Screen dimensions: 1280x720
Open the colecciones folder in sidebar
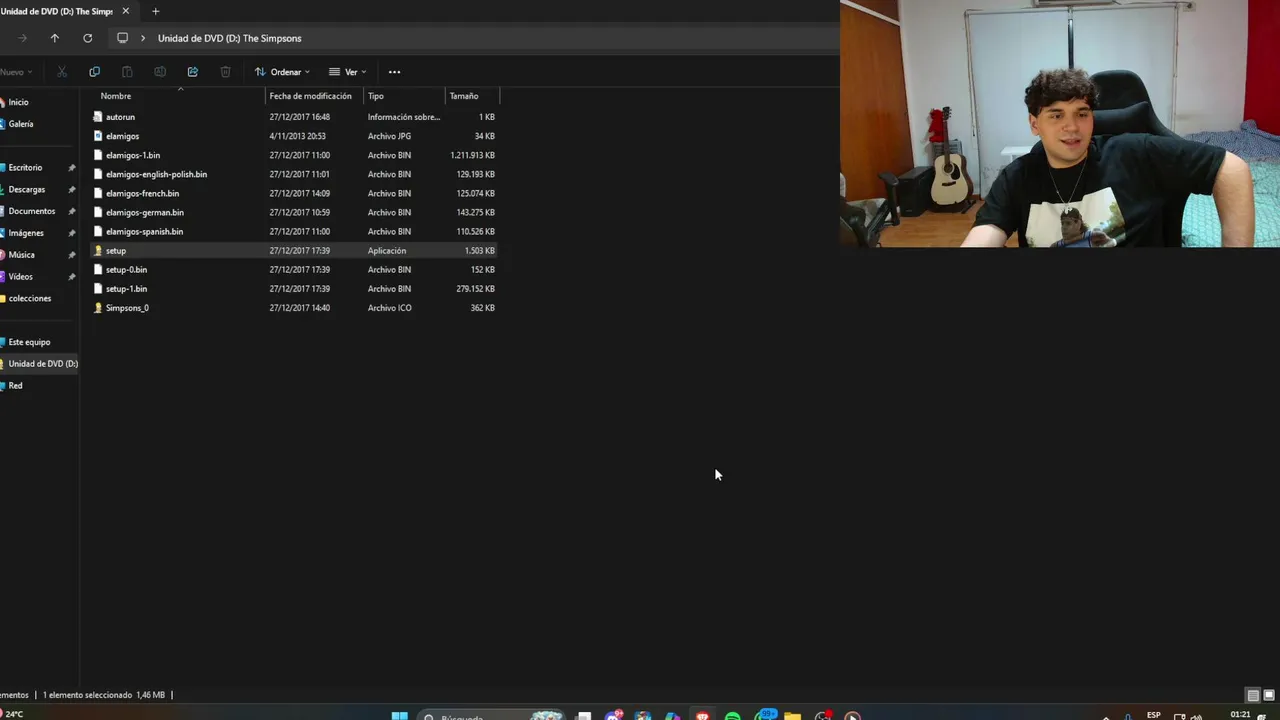pyautogui.click(x=29, y=298)
